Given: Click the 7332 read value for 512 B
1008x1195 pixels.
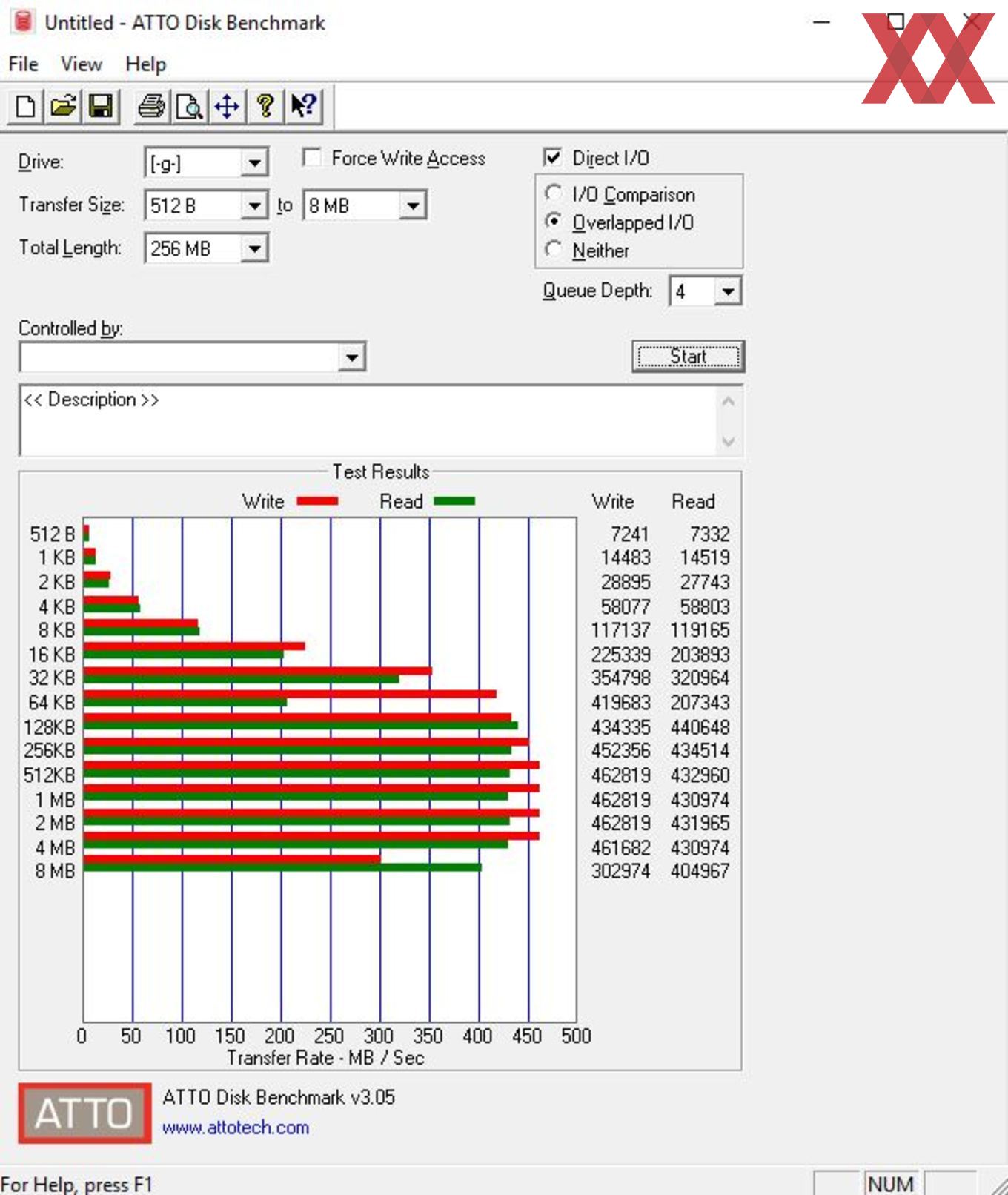Looking at the screenshot, I should click(x=709, y=534).
